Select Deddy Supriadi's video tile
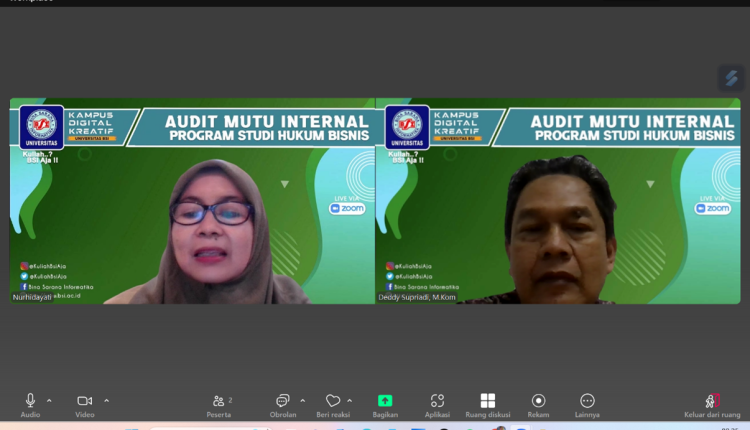Screen dimensions: 750x430 point(558,201)
